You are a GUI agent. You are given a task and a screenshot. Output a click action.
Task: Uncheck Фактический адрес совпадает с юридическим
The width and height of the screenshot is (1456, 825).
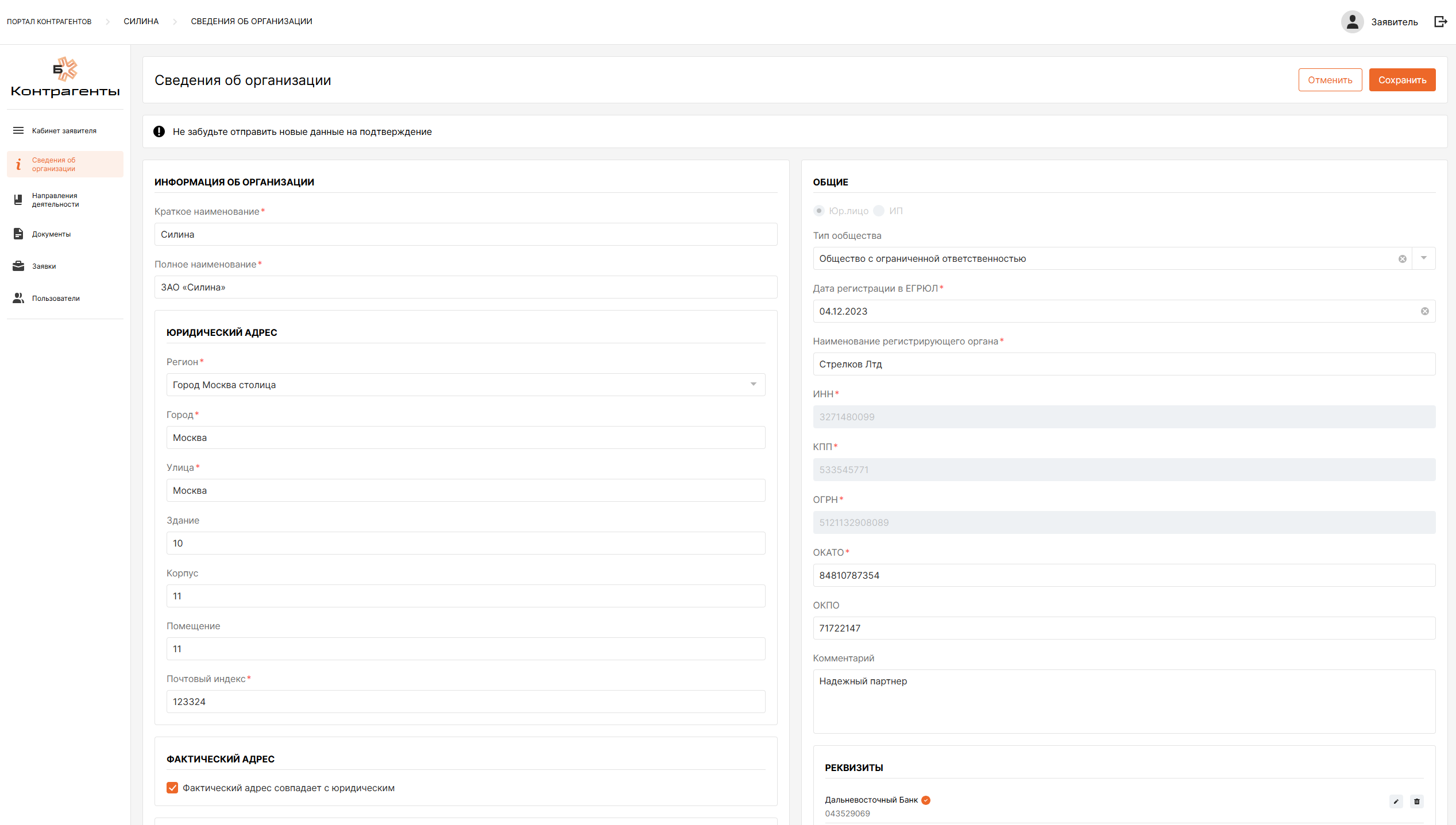tap(172, 788)
